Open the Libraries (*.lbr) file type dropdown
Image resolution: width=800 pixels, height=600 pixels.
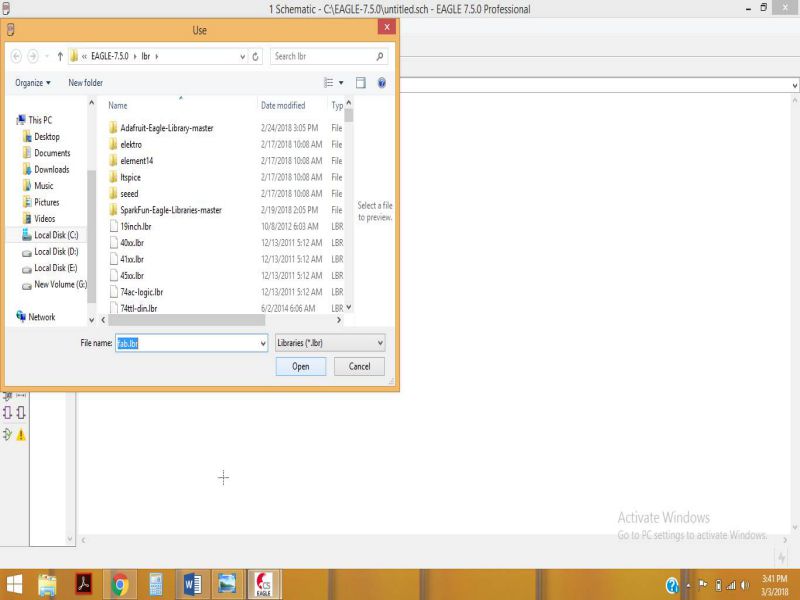330,343
